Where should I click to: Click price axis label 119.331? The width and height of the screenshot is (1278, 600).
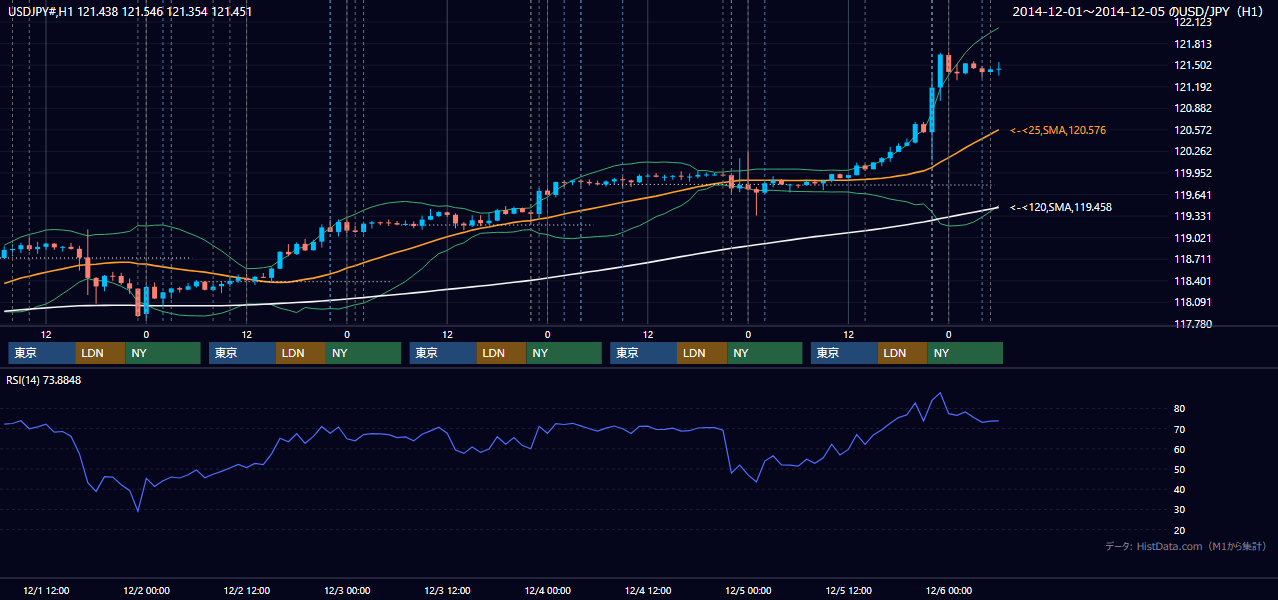[x=1193, y=216]
